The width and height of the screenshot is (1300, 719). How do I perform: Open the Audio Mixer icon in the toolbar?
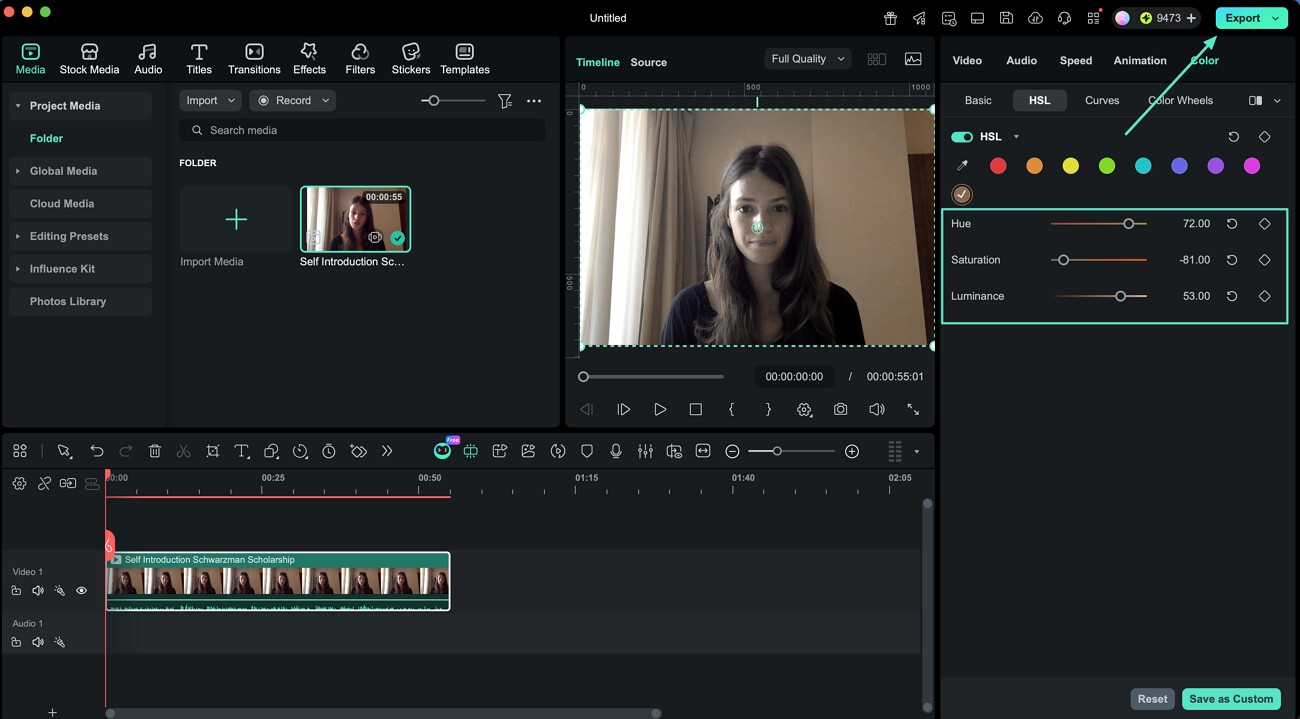coord(645,451)
